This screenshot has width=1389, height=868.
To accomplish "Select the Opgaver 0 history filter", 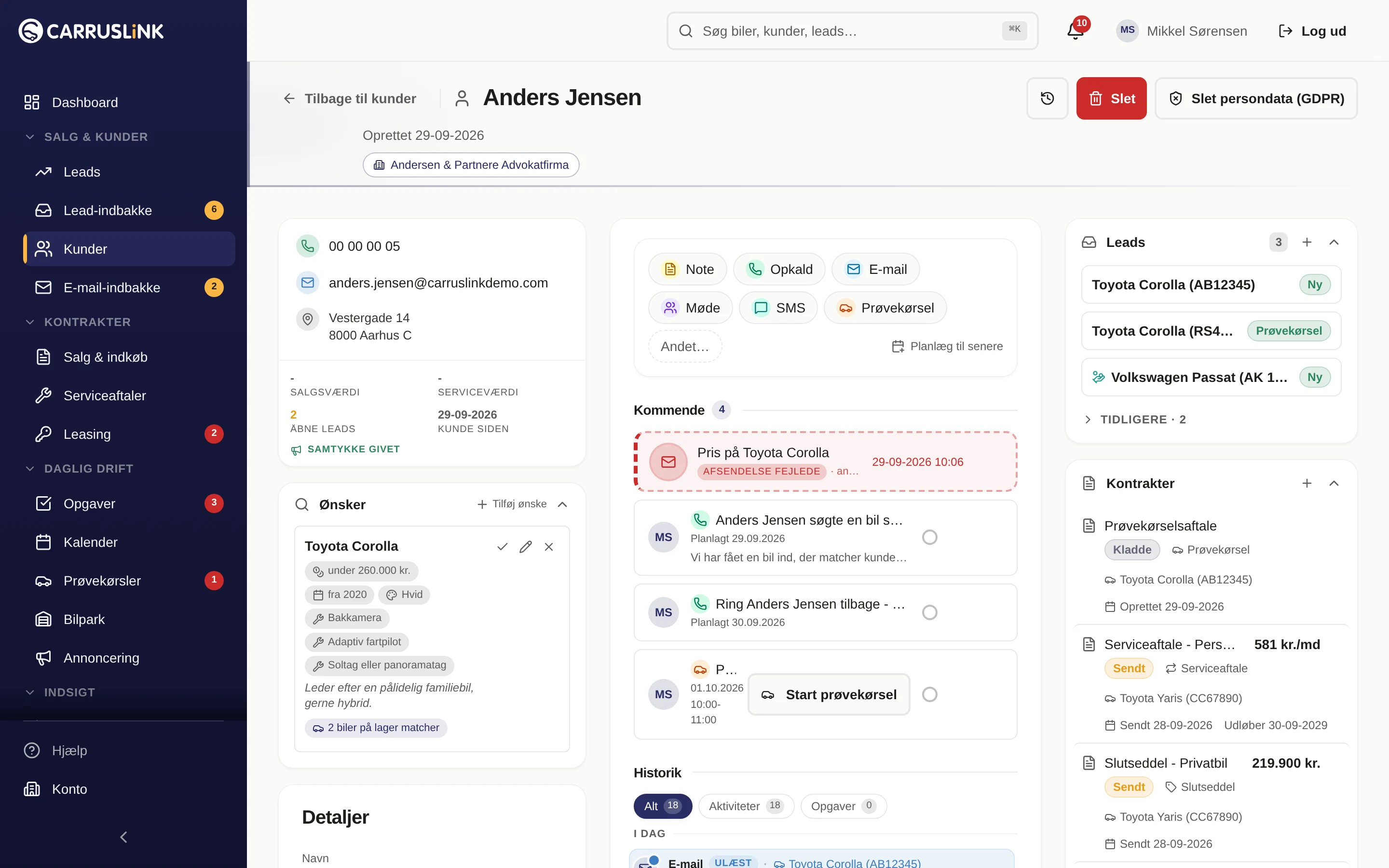I will pyautogui.click(x=843, y=806).
